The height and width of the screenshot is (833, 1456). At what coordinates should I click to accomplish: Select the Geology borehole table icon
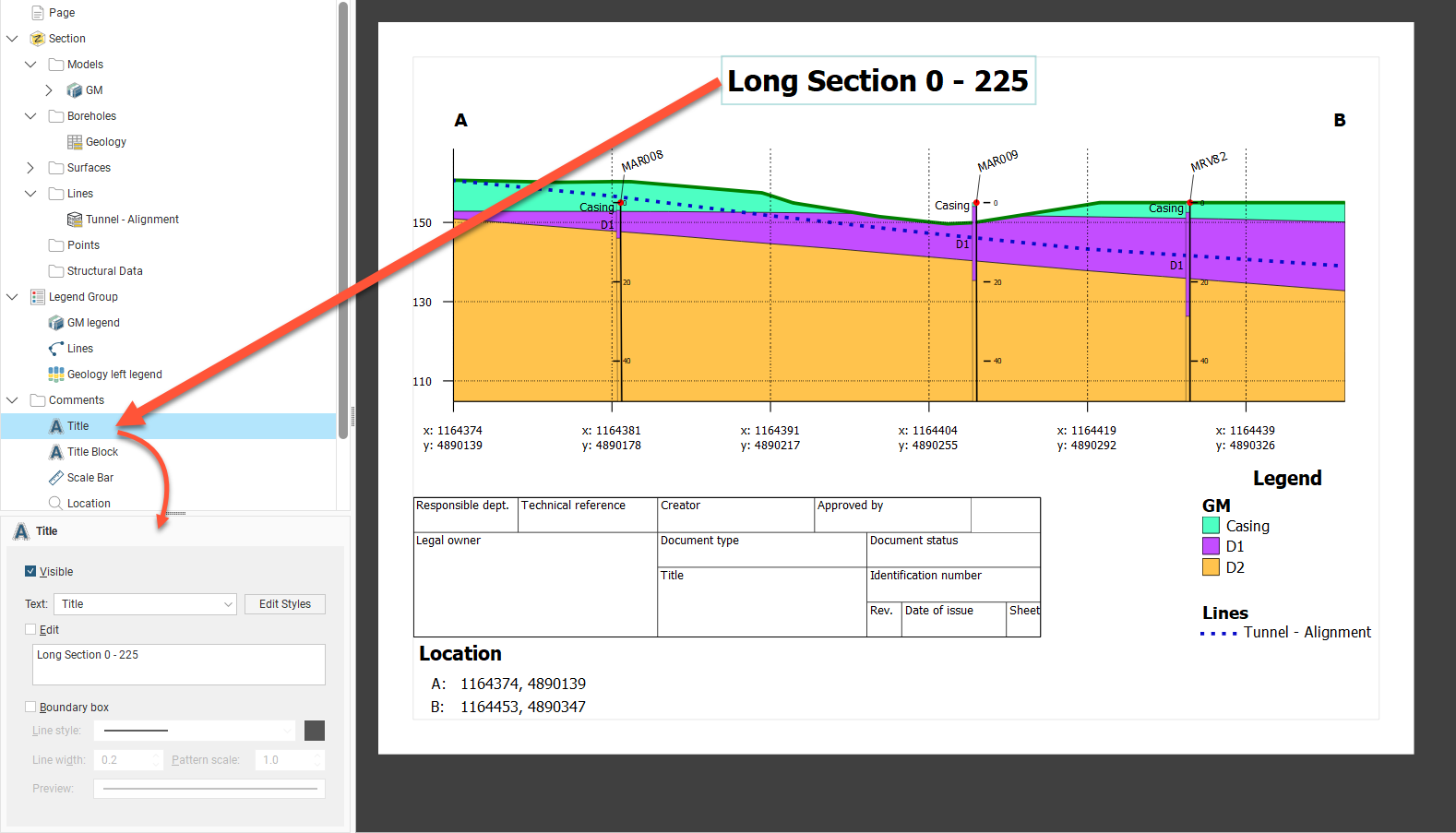tap(75, 142)
